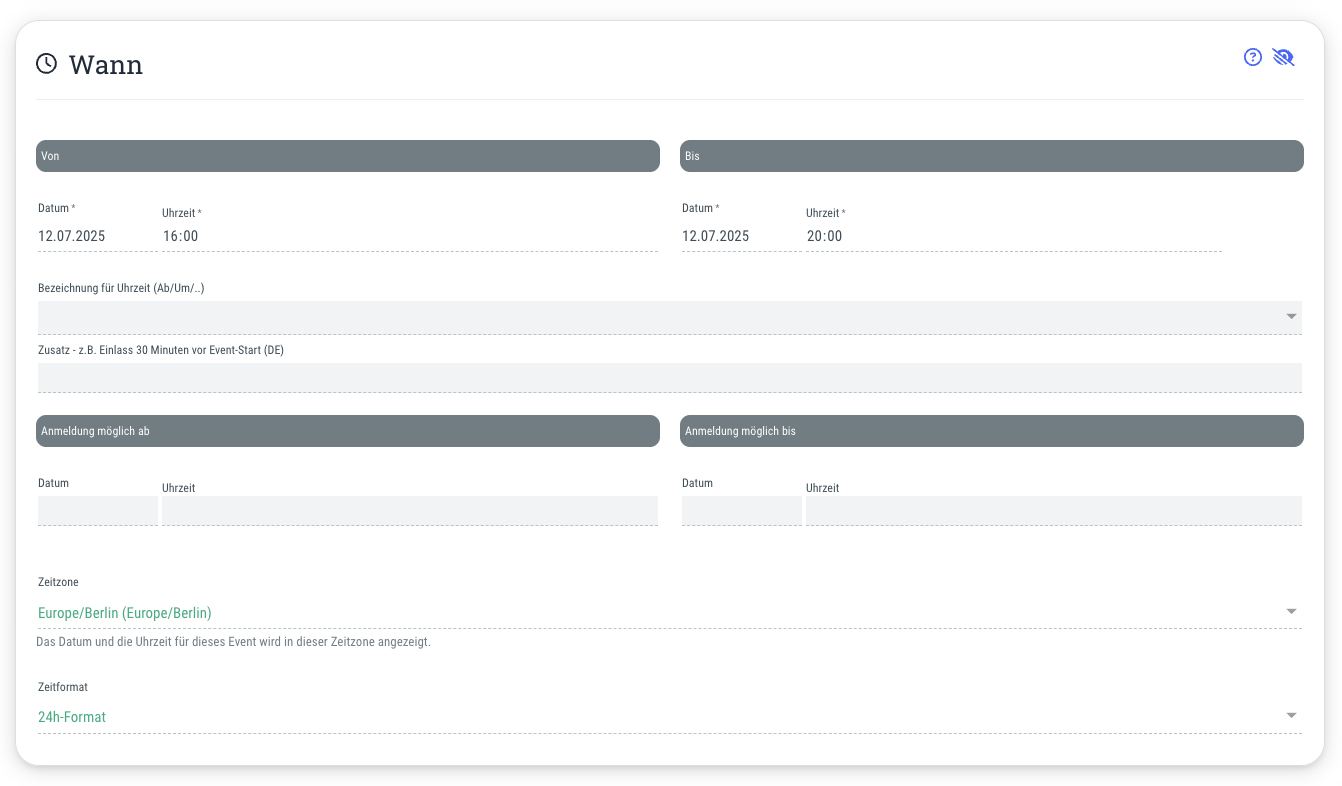Image resolution: width=1342 pixels, height=786 pixels.
Task: Click Datum under Anmeldung möglich ab
Action: tap(98, 510)
